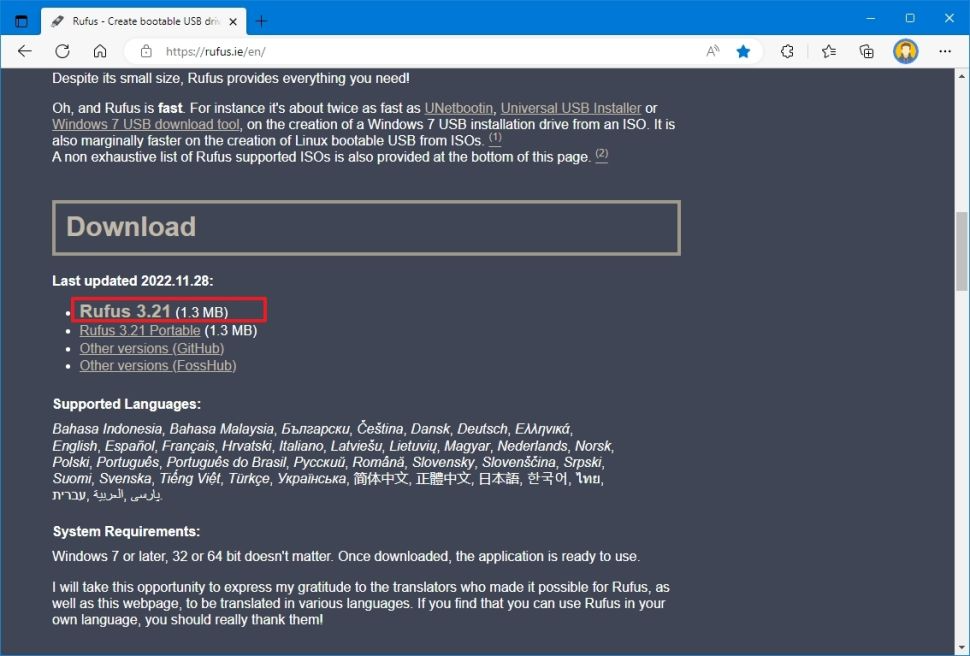View site information lock icon
This screenshot has height=656, width=970.
pos(146,51)
